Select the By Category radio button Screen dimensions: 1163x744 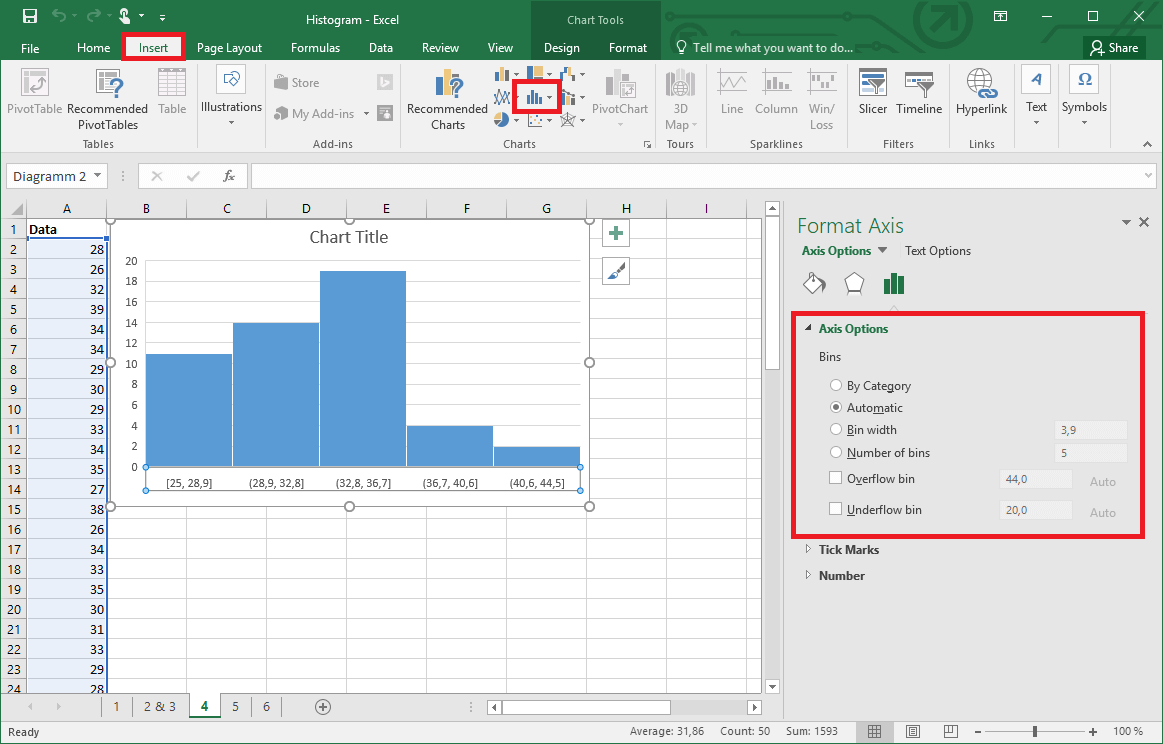pyautogui.click(x=836, y=385)
